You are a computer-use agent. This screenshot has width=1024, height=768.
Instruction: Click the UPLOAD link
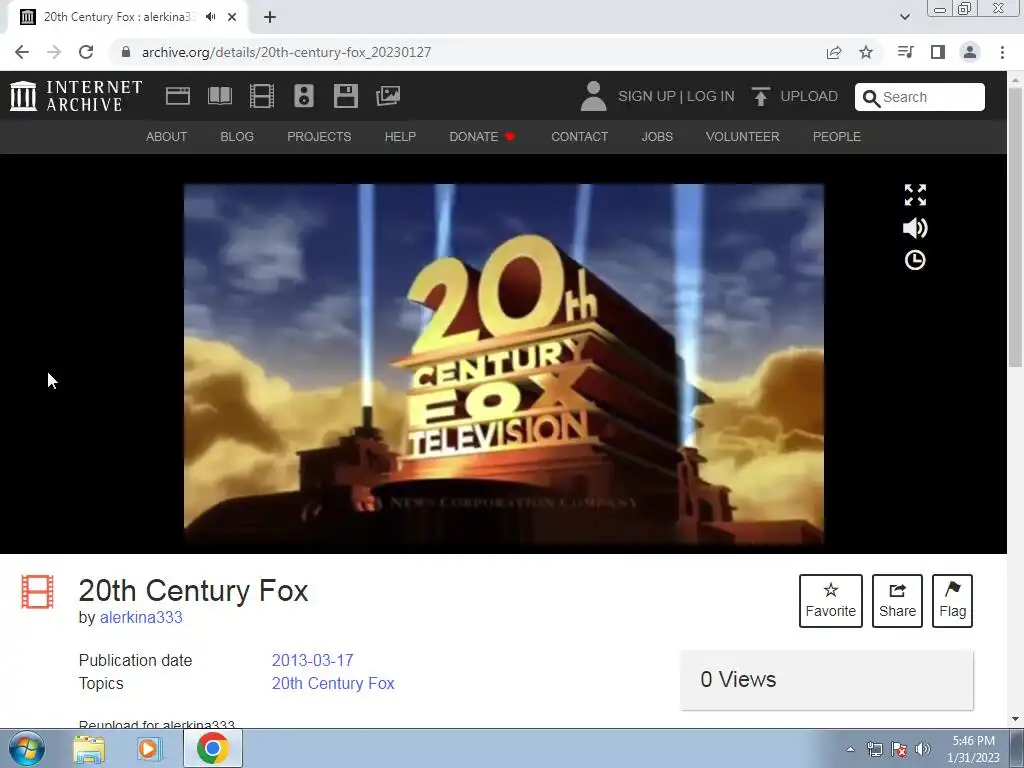point(809,96)
